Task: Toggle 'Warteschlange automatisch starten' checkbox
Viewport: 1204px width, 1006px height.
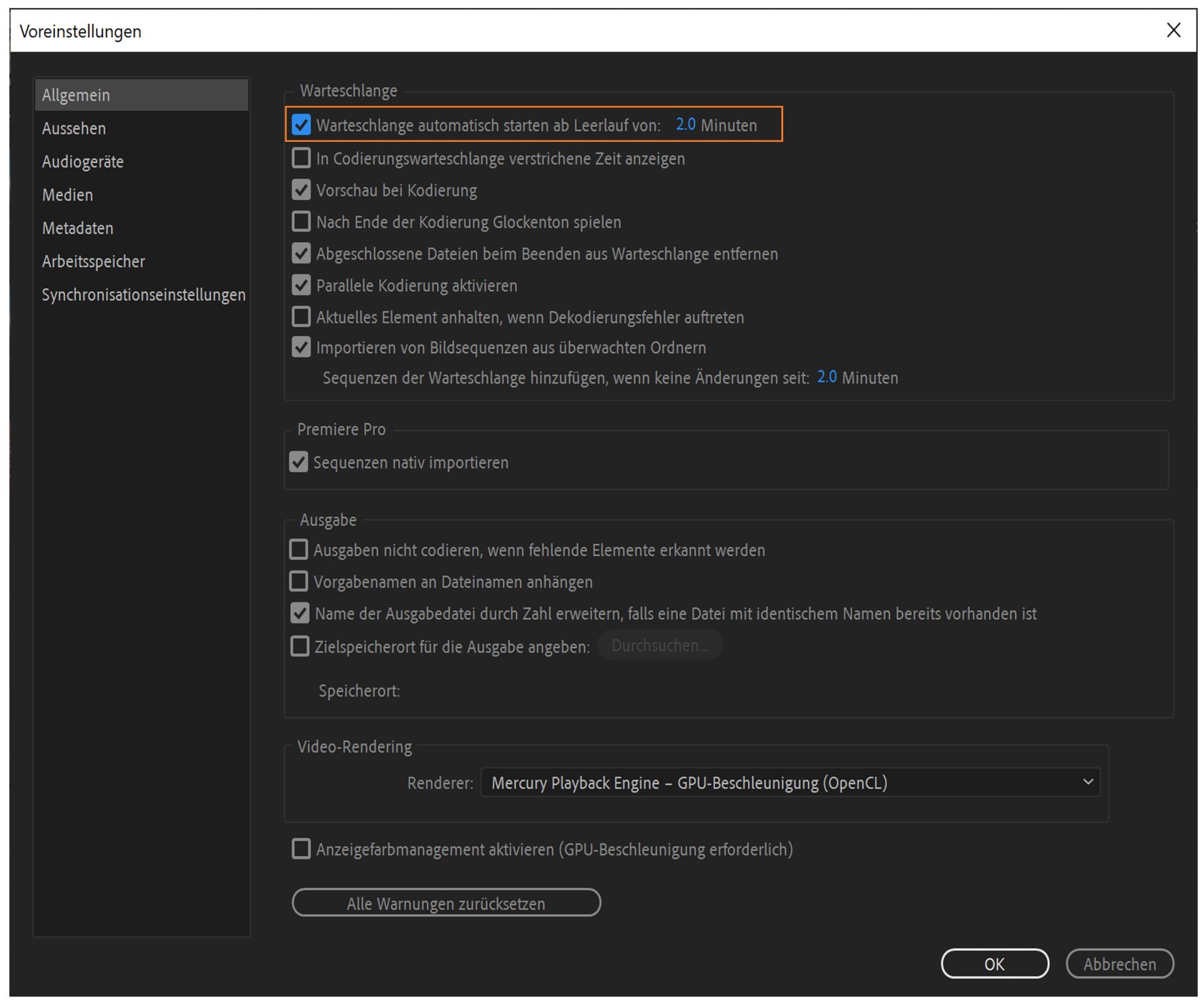Action: [x=301, y=125]
